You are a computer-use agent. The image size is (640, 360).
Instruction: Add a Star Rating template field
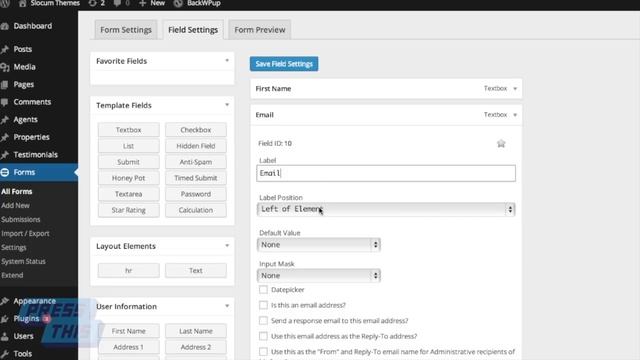pyautogui.click(x=129, y=210)
